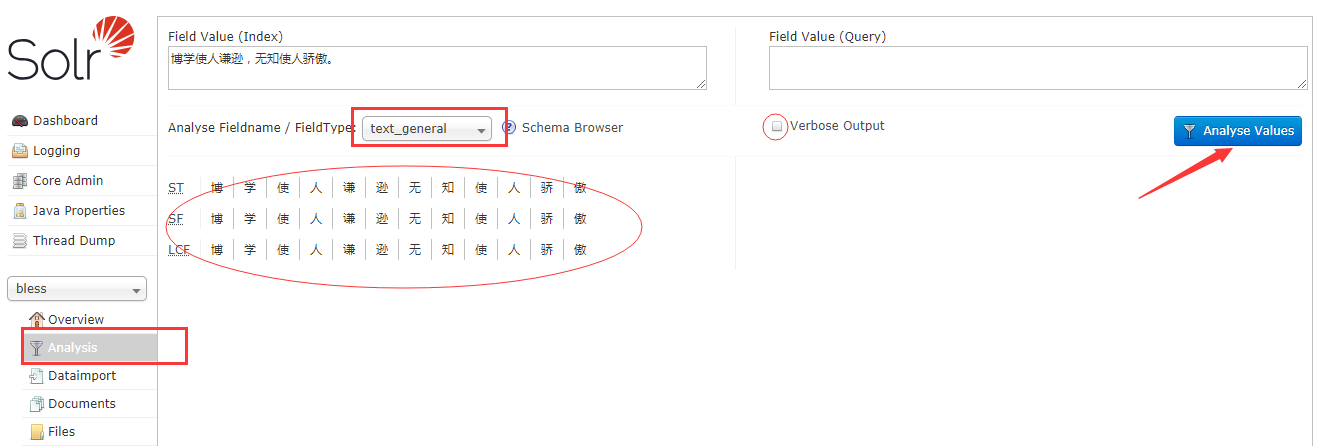Click the Dataimport icon
Screen dimensions: 1321x446
pyautogui.click(x=37, y=376)
